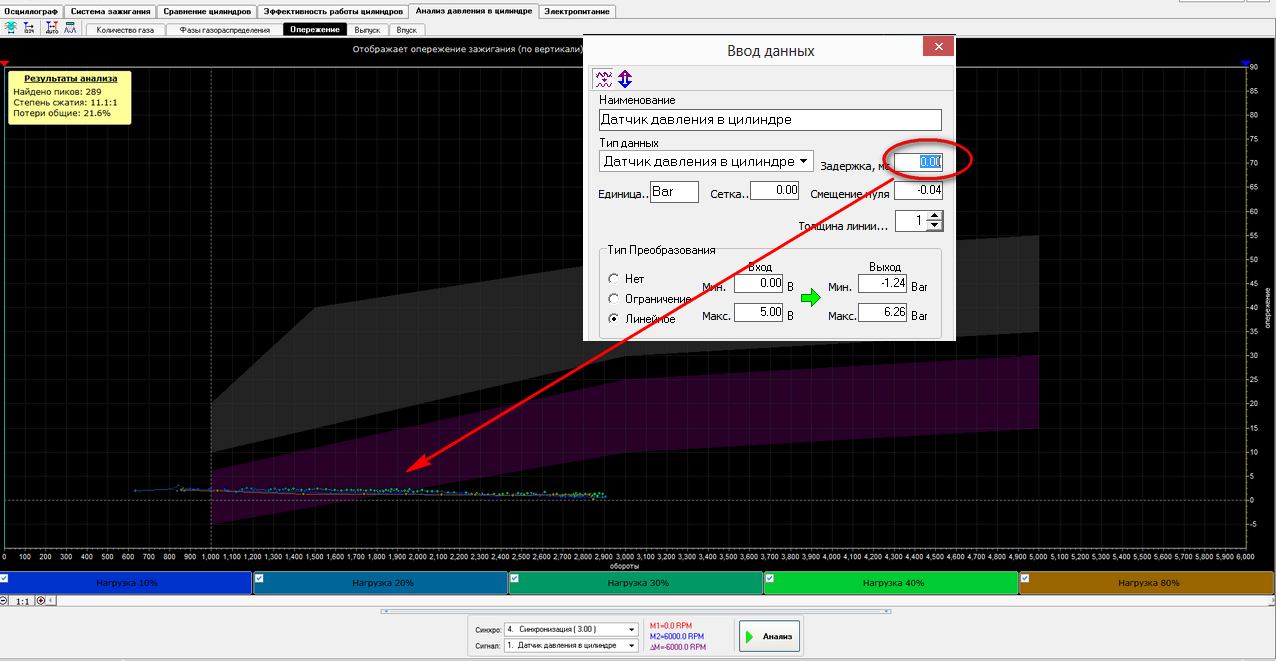Click the Вход Макс. field 5.00
The height and width of the screenshot is (661, 1276).
(758, 313)
